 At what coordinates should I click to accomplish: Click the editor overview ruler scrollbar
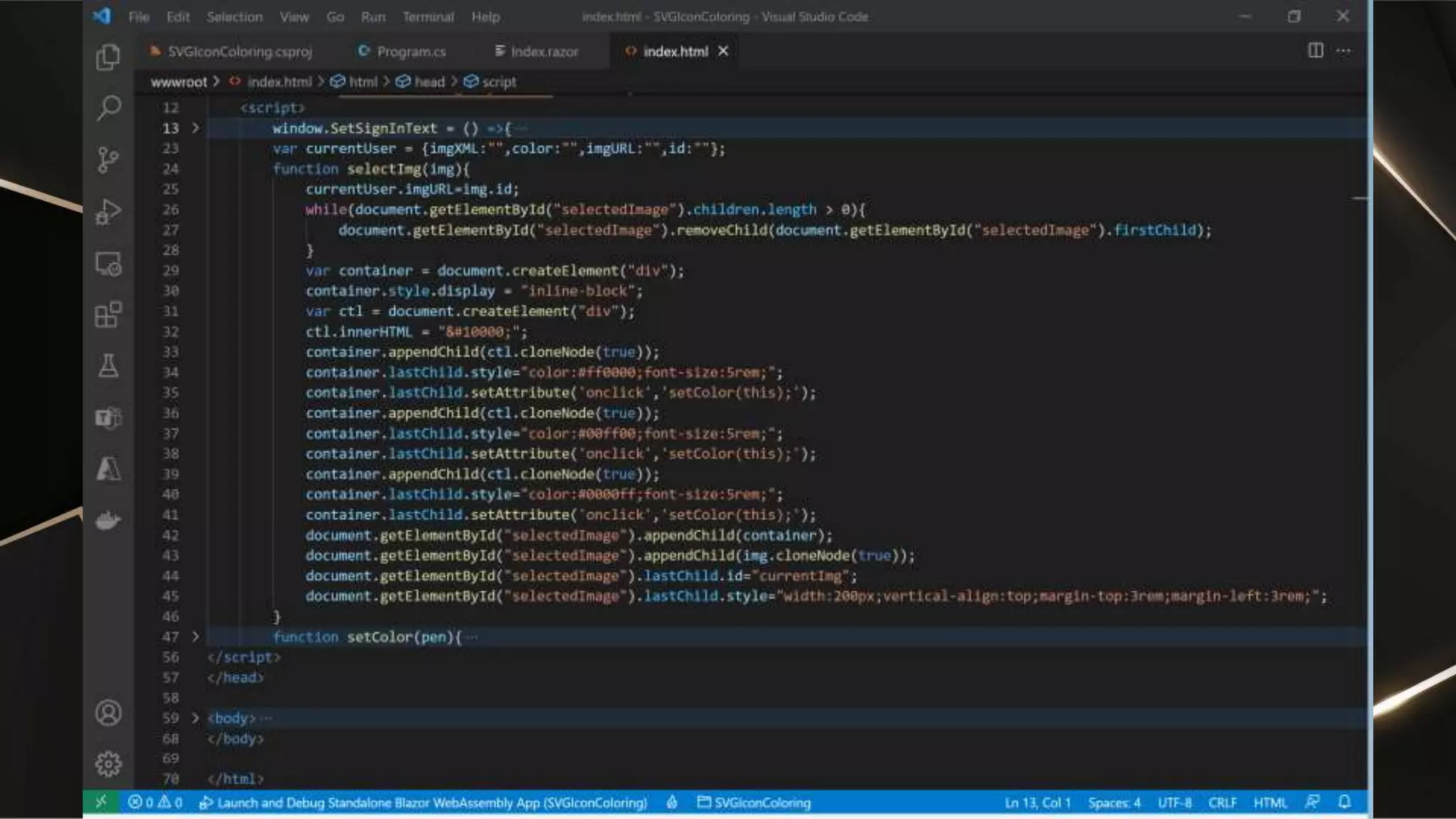coord(1359,355)
